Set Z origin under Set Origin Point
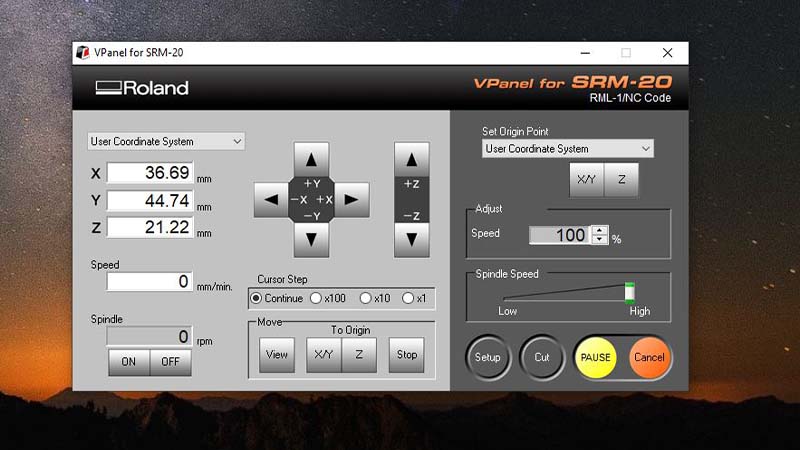 click(621, 180)
